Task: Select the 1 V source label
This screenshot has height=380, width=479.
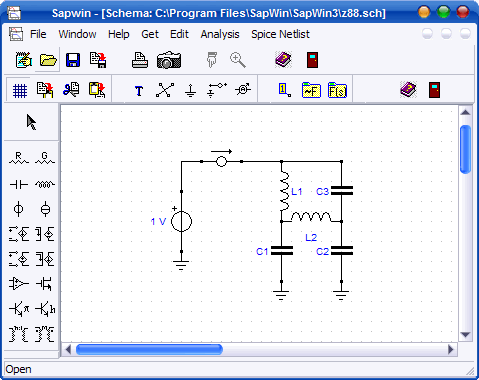Action: click(x=158, y=222)
